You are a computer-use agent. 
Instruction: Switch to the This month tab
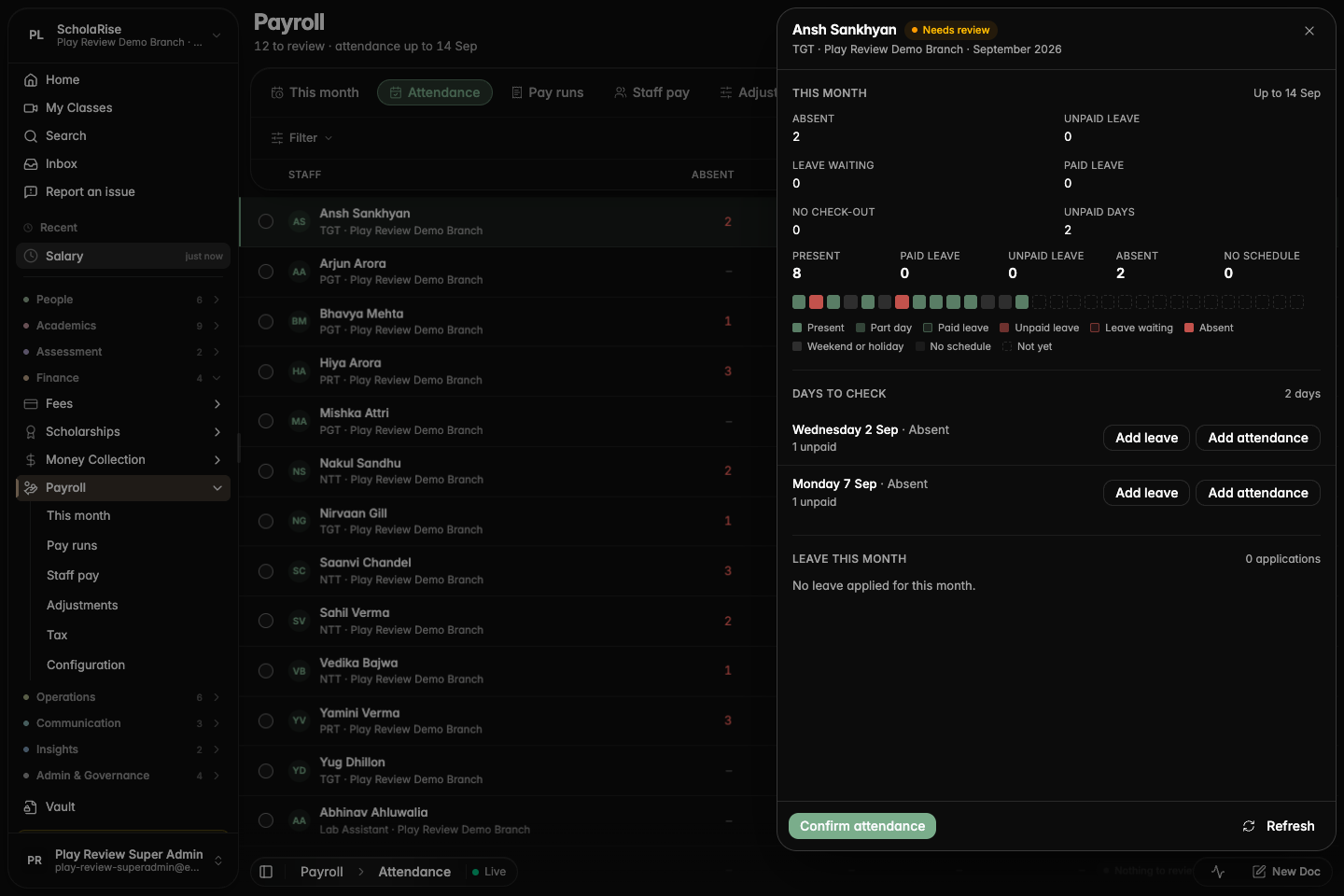[x=315, y=92]
